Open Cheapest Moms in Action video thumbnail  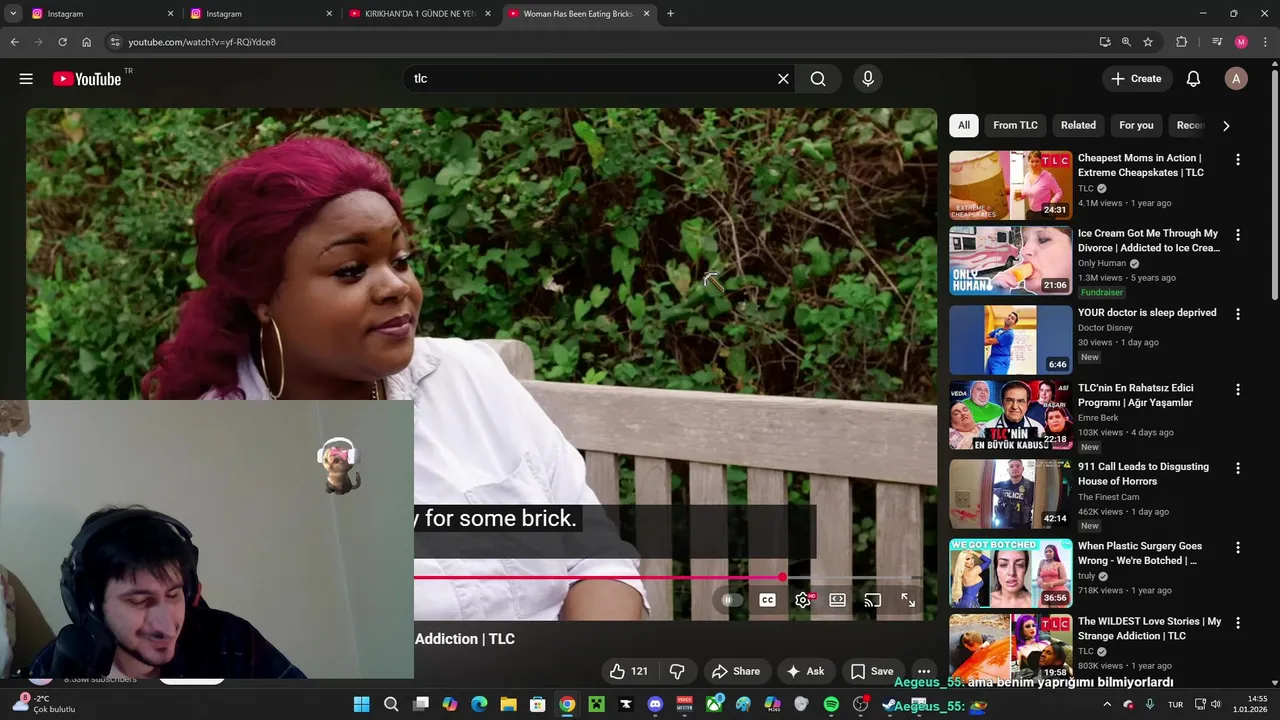pyautogui.click(x=1010, y=185)
